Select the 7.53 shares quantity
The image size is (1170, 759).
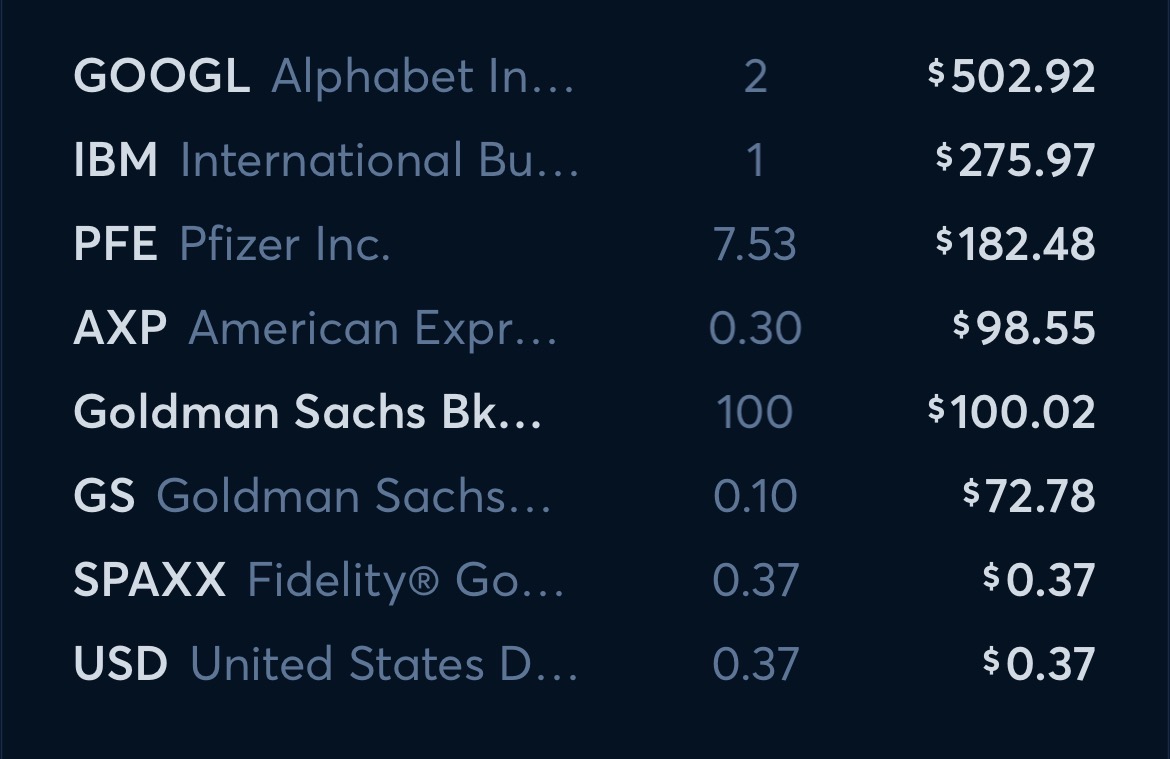pyautogui.click(x=755, y=245)
